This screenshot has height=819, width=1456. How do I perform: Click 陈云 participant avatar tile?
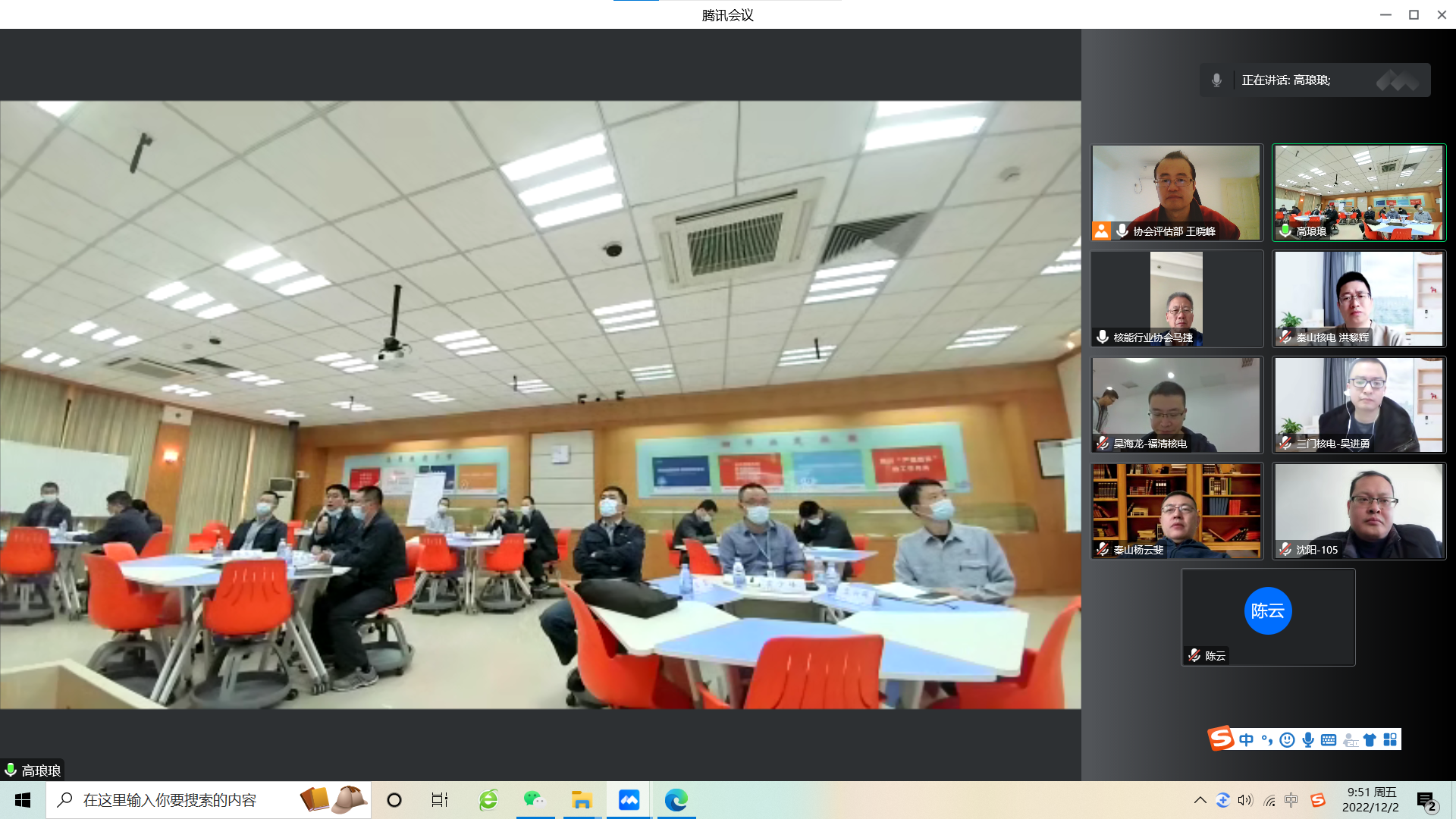[x=1267, y=611]
